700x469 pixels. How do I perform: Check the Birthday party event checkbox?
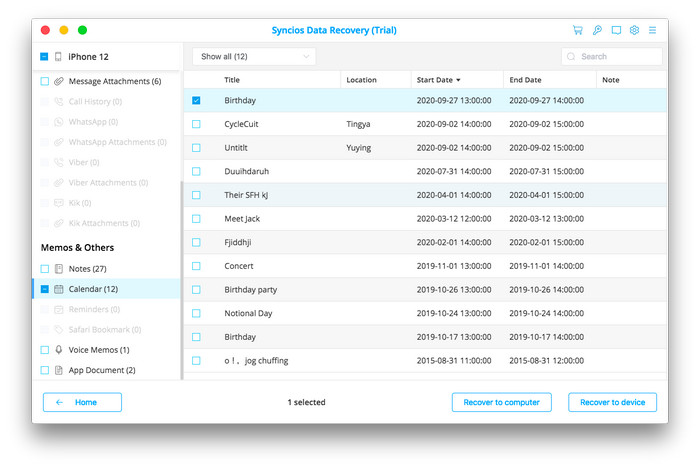pyautogui.click(x=196, y=290)
